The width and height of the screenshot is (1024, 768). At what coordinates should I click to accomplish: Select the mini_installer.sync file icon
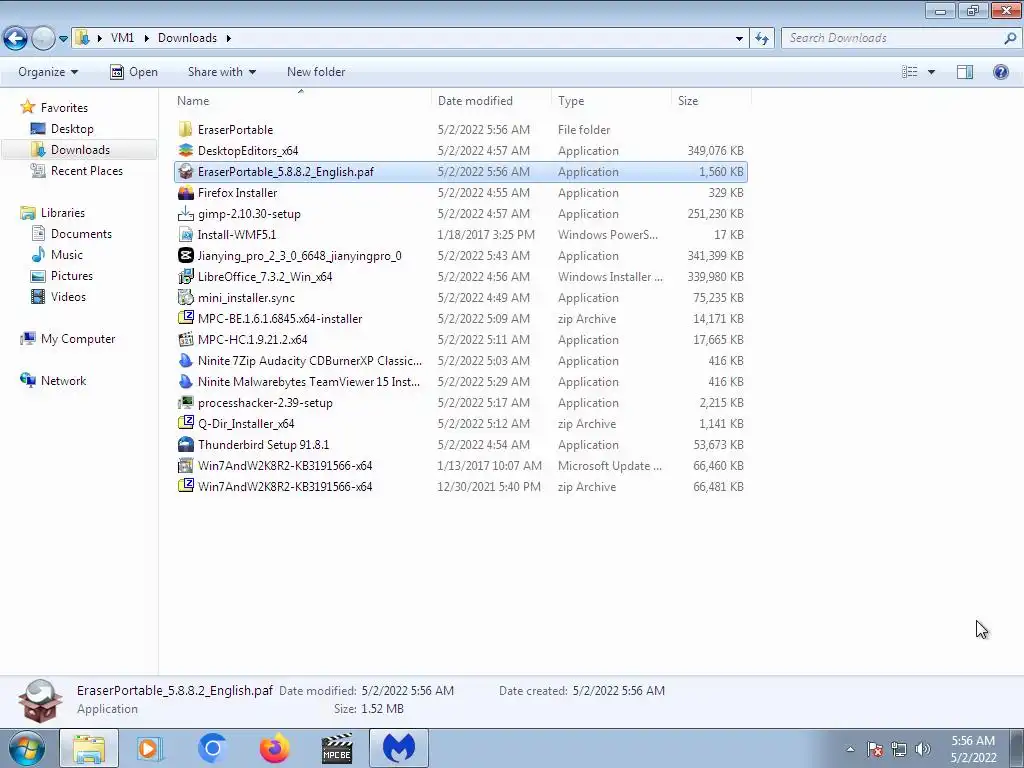point(185,298)
